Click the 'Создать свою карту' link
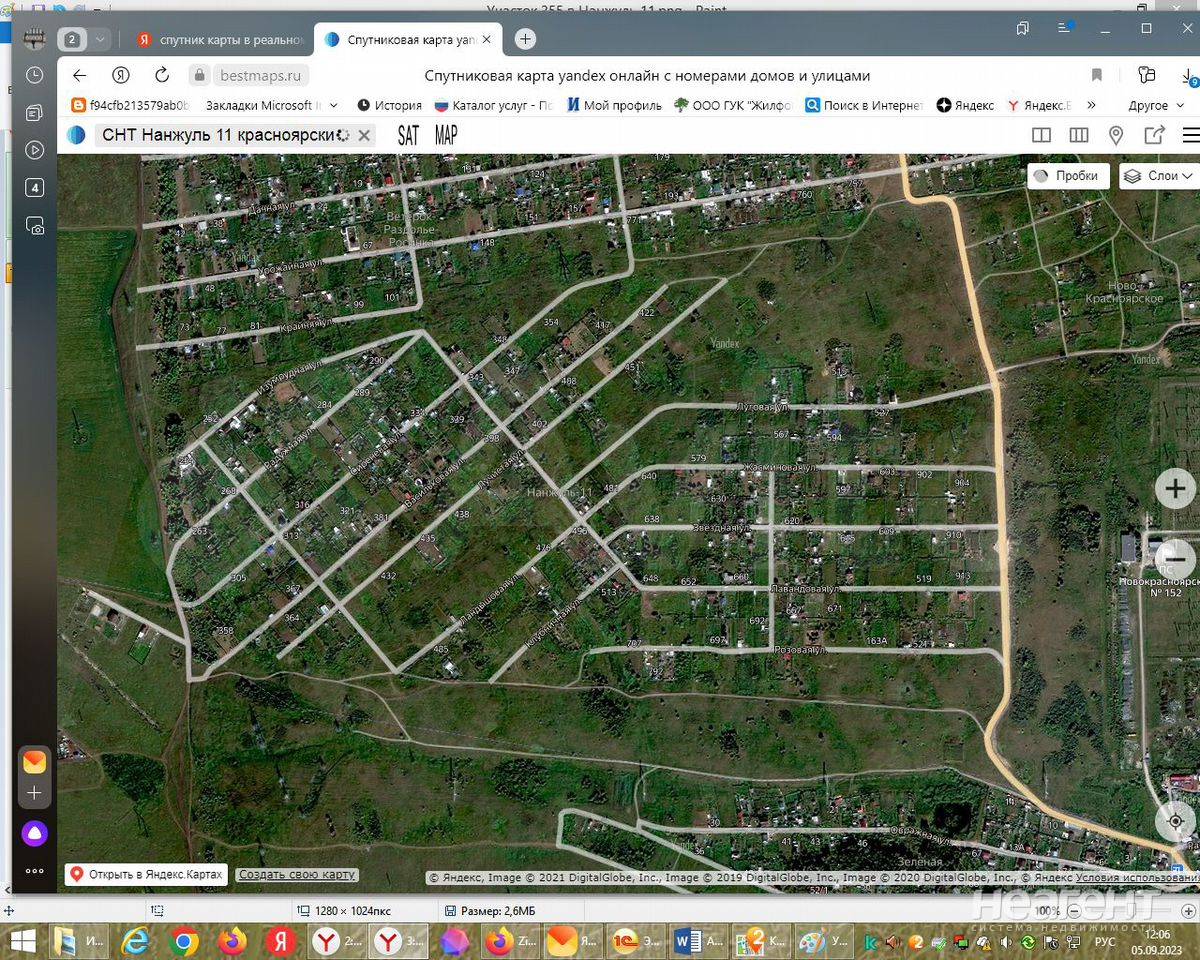 (297, 874)
